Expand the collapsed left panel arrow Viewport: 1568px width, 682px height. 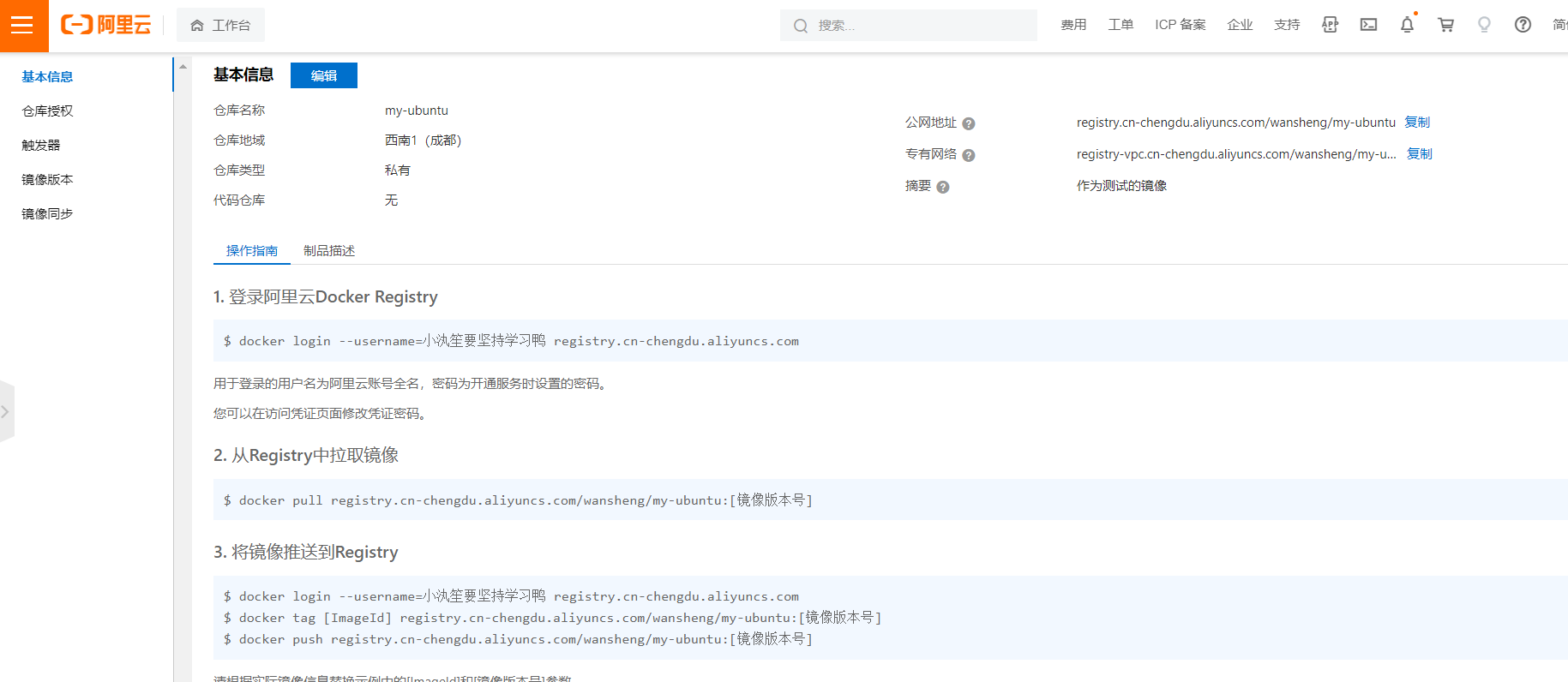(6, 411)
